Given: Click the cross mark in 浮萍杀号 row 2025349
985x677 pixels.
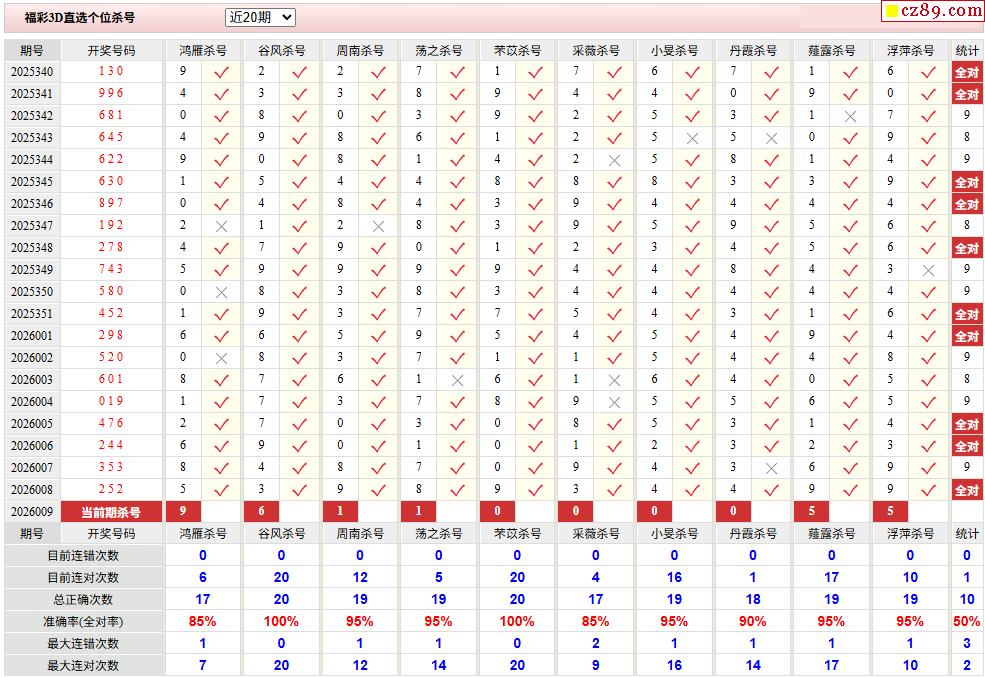Looking at the screenshot, I should tap(928, 270).
